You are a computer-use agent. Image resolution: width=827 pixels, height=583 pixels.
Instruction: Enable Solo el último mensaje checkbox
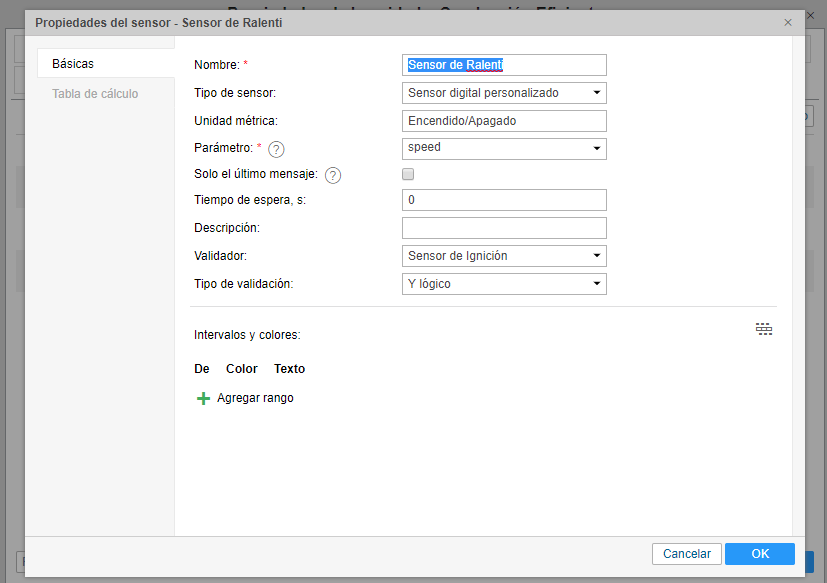pos(408,174)
